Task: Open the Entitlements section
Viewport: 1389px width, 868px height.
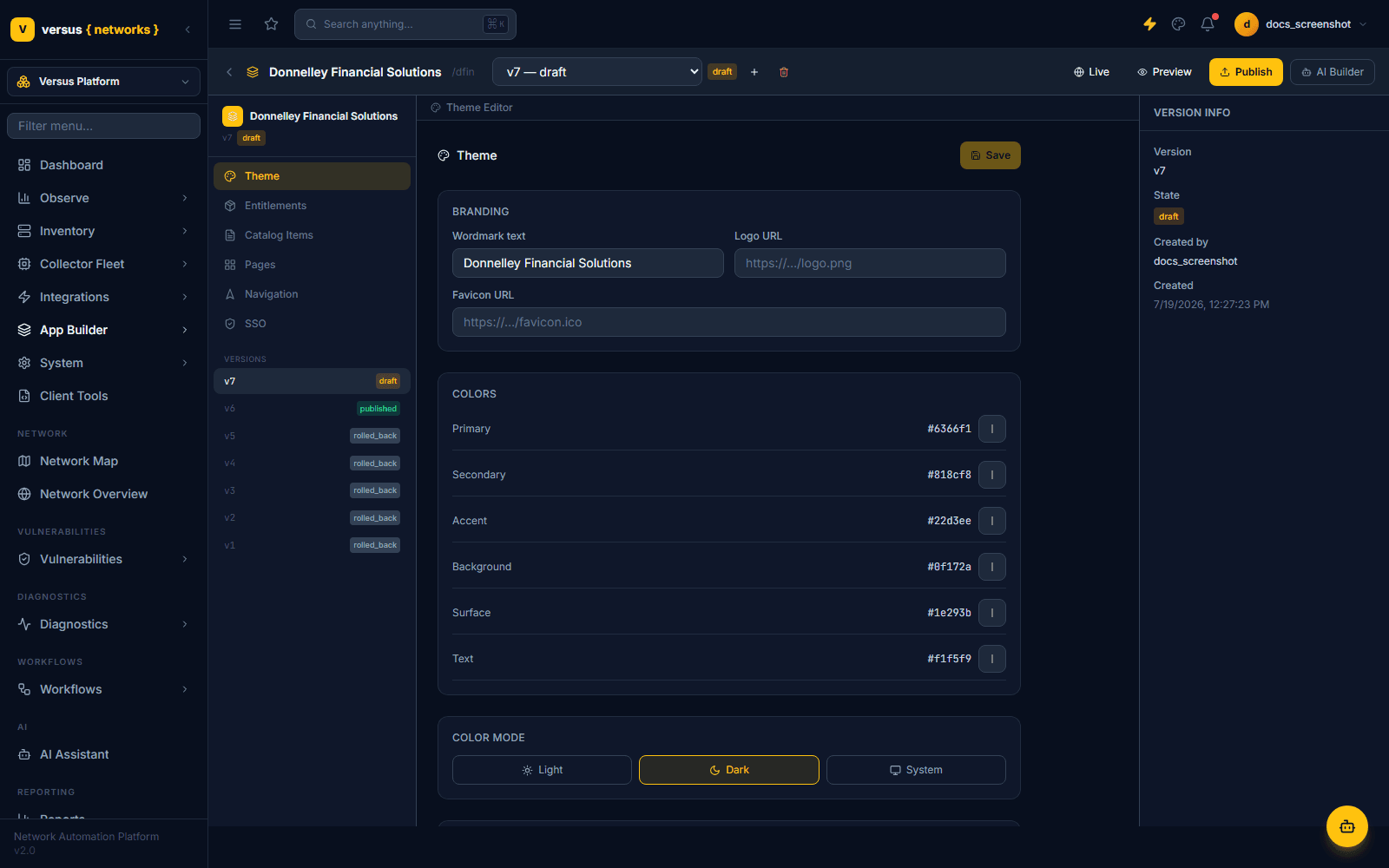Action: [x=312, y=206]
